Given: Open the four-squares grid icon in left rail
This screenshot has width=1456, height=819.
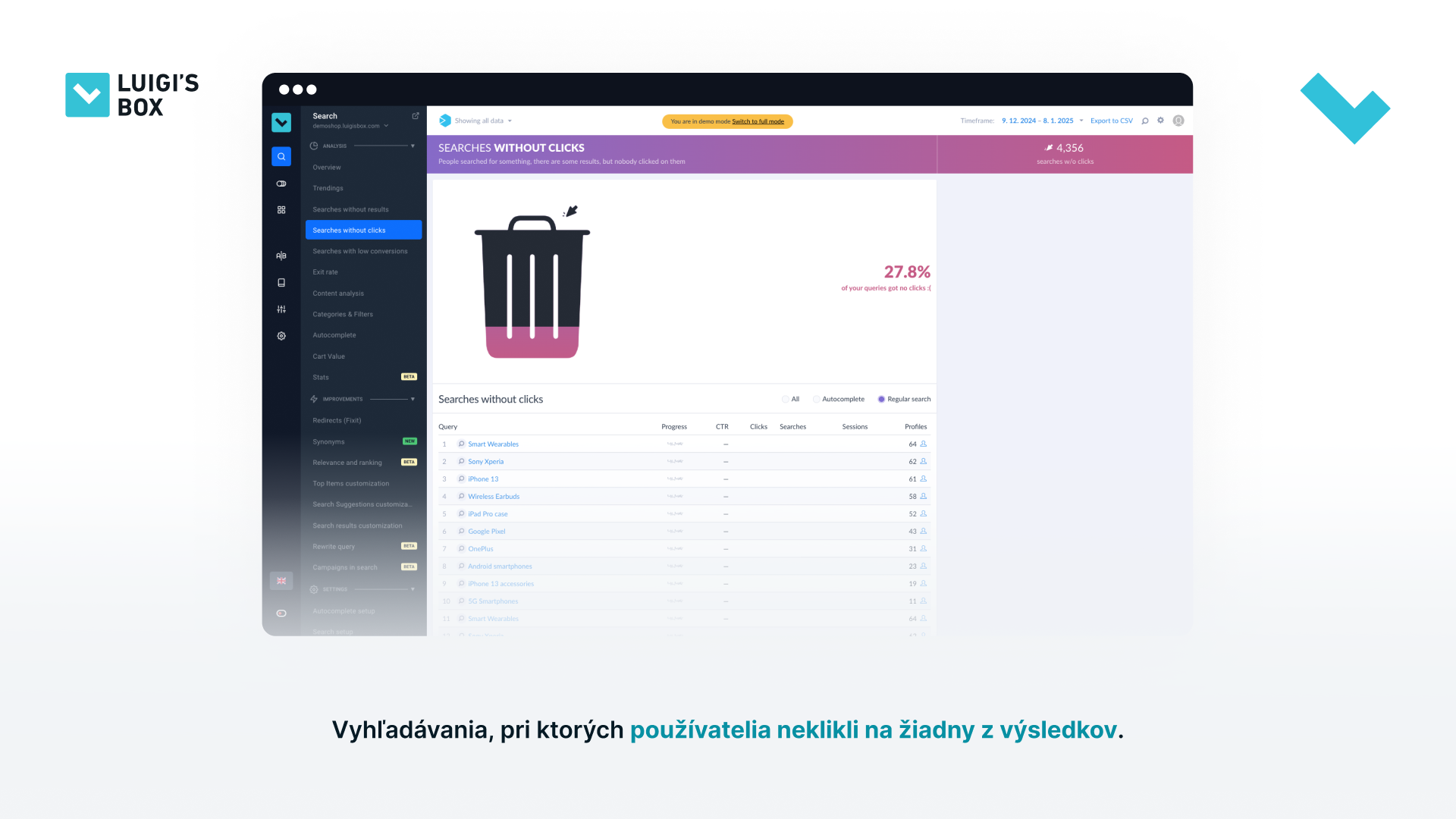Looking at the screenshot, I should point(281,210).
